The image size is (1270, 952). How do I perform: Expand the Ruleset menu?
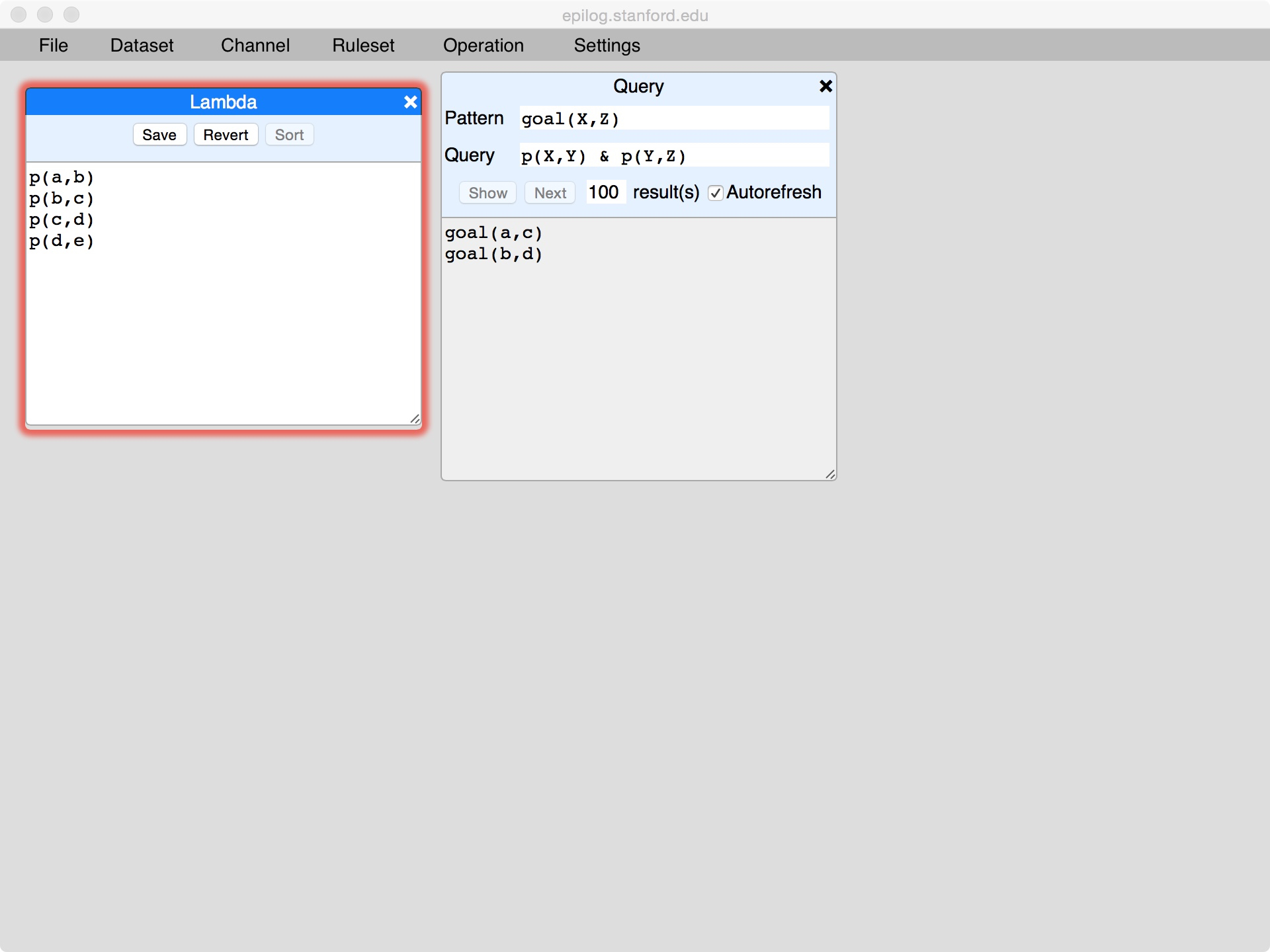click(362, 46)
